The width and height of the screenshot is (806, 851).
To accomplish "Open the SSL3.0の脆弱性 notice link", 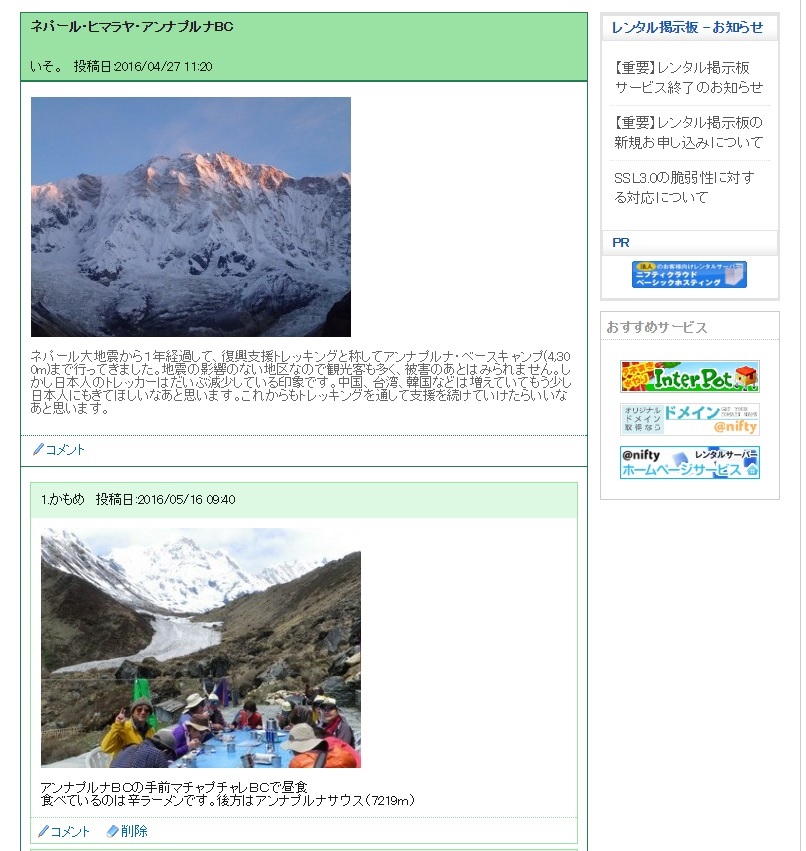I will (x=684, y=187).
